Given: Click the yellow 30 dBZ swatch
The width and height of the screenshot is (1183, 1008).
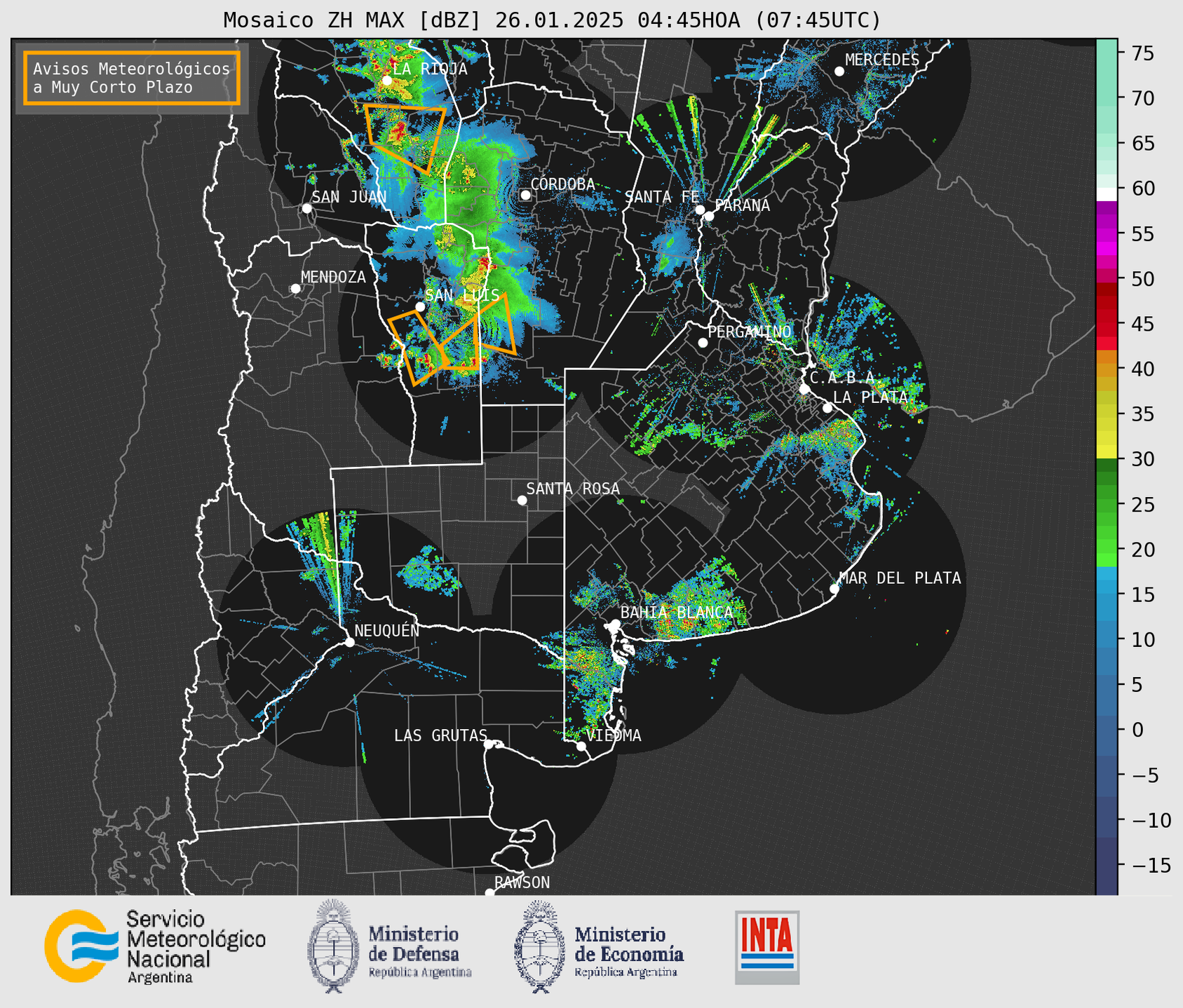Looking at the screenshot, I should (x=1107, y=452).
